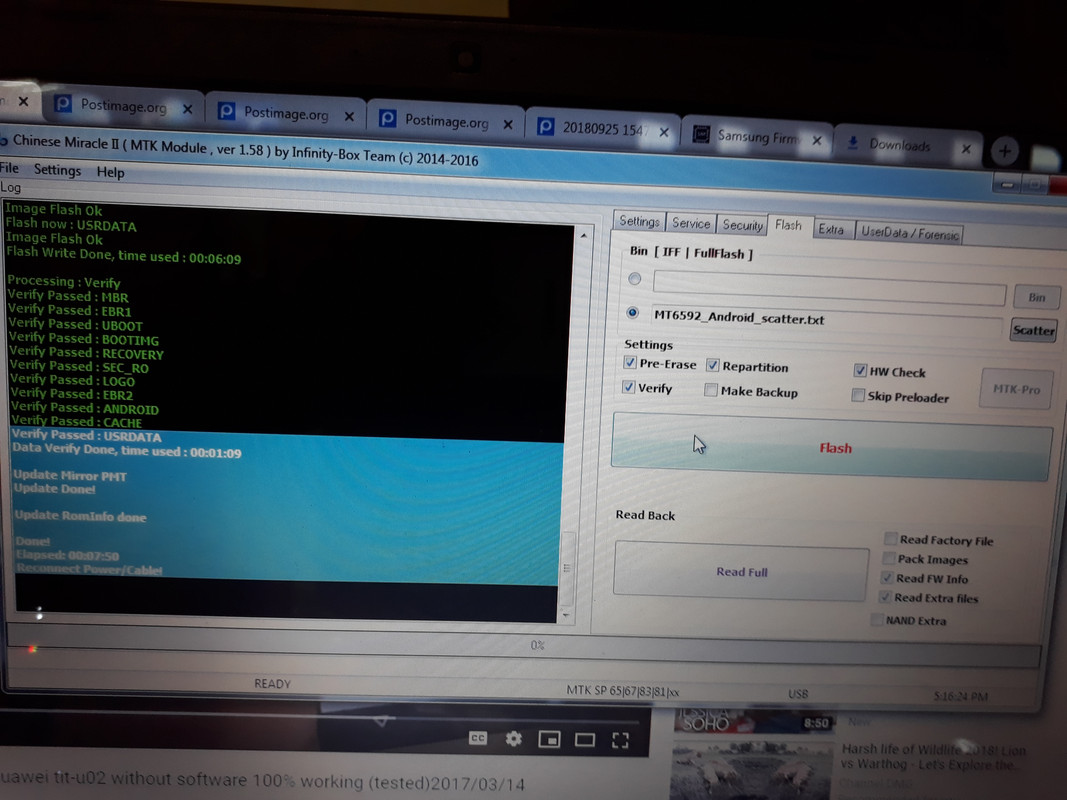Toggle YouTube theater mode icon

[585, 739]
